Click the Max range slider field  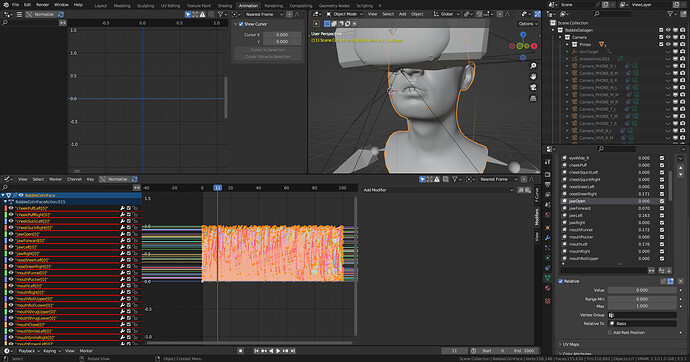(x=642, y=306)
